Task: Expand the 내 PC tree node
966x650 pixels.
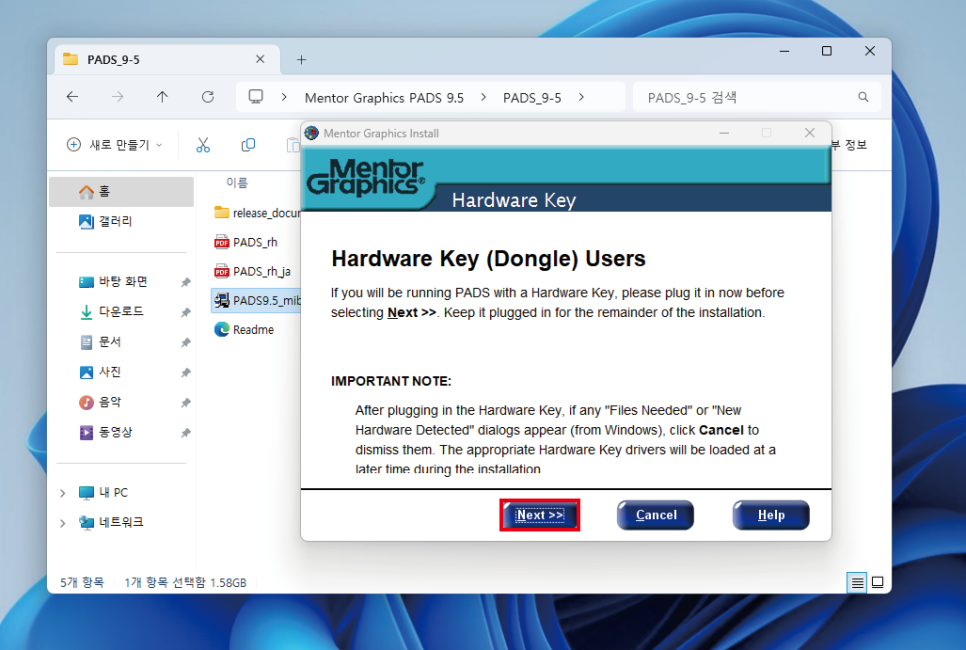Action: 62,493
